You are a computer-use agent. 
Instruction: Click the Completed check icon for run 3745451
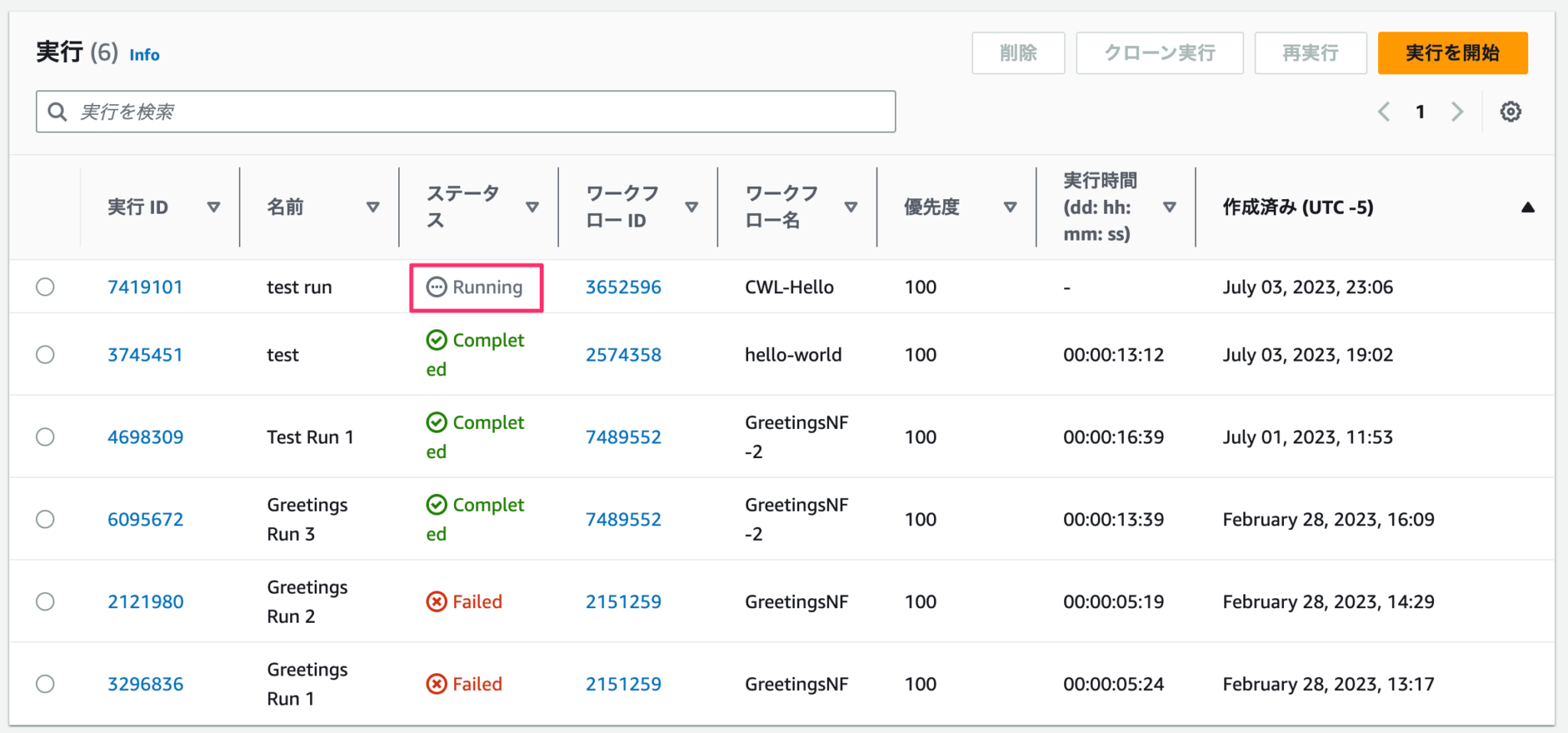point(436,340)
